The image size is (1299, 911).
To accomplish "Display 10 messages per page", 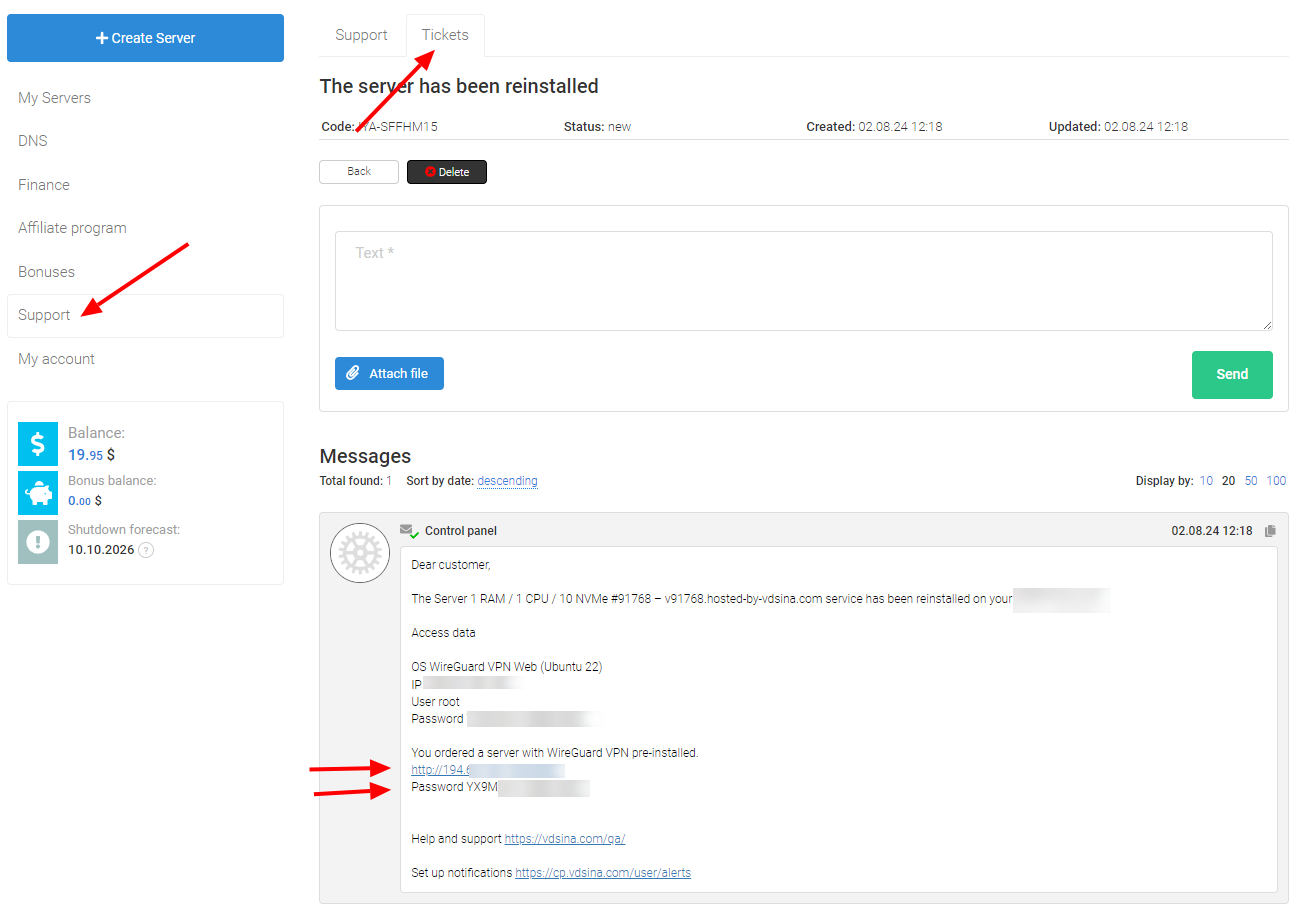I will (1206, 481).
